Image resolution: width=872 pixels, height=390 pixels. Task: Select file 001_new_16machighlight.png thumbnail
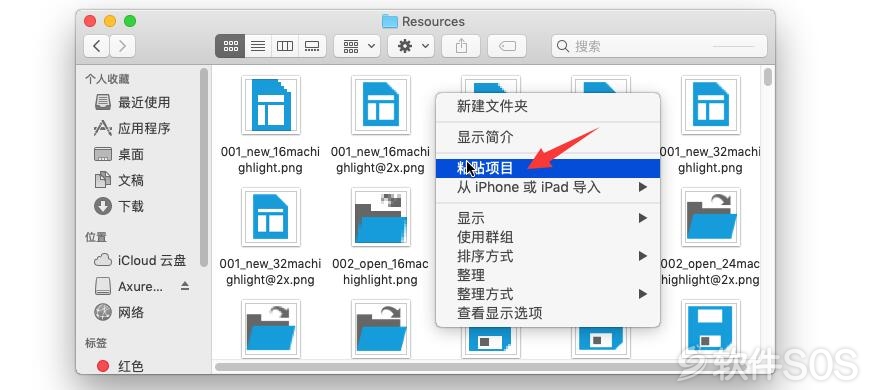point(271,105)
